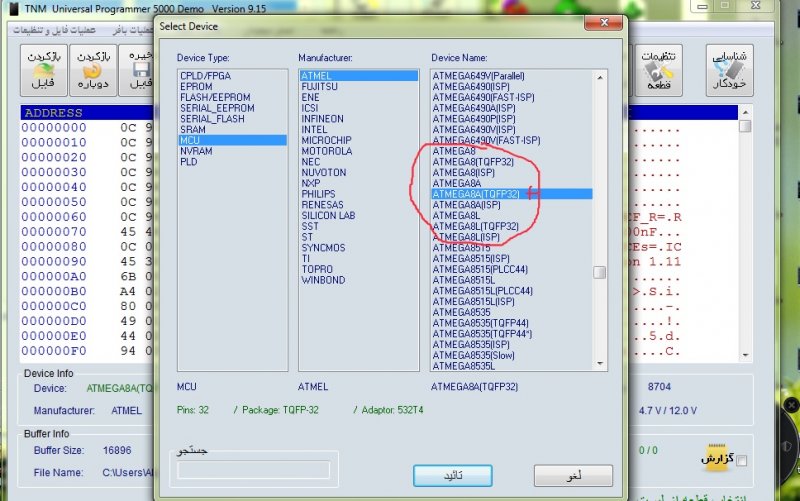Select ATMEGA8535(TQFP44) device

[x=481, y=323]
